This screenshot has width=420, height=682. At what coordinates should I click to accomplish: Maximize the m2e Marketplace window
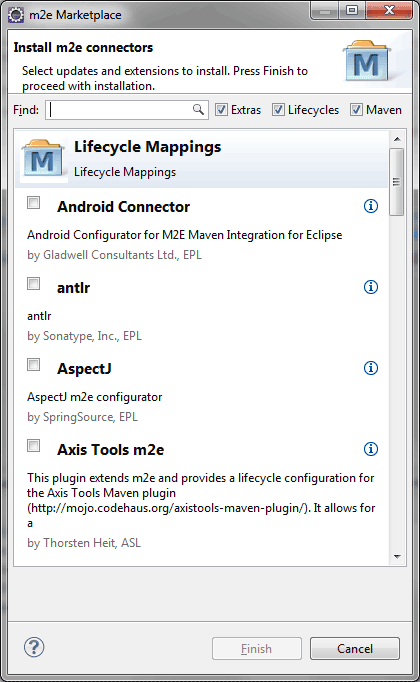click(x=352, y=11)
